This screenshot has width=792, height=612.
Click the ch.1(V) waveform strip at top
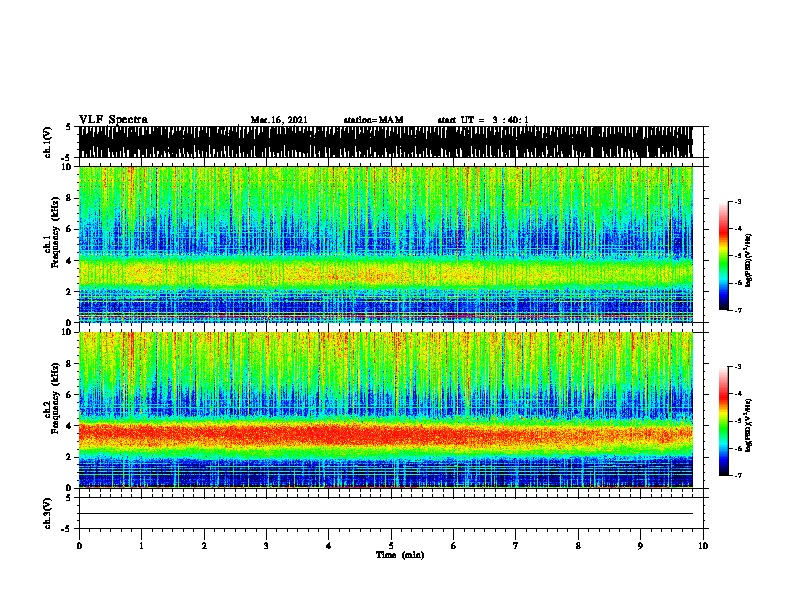point(386,142)
